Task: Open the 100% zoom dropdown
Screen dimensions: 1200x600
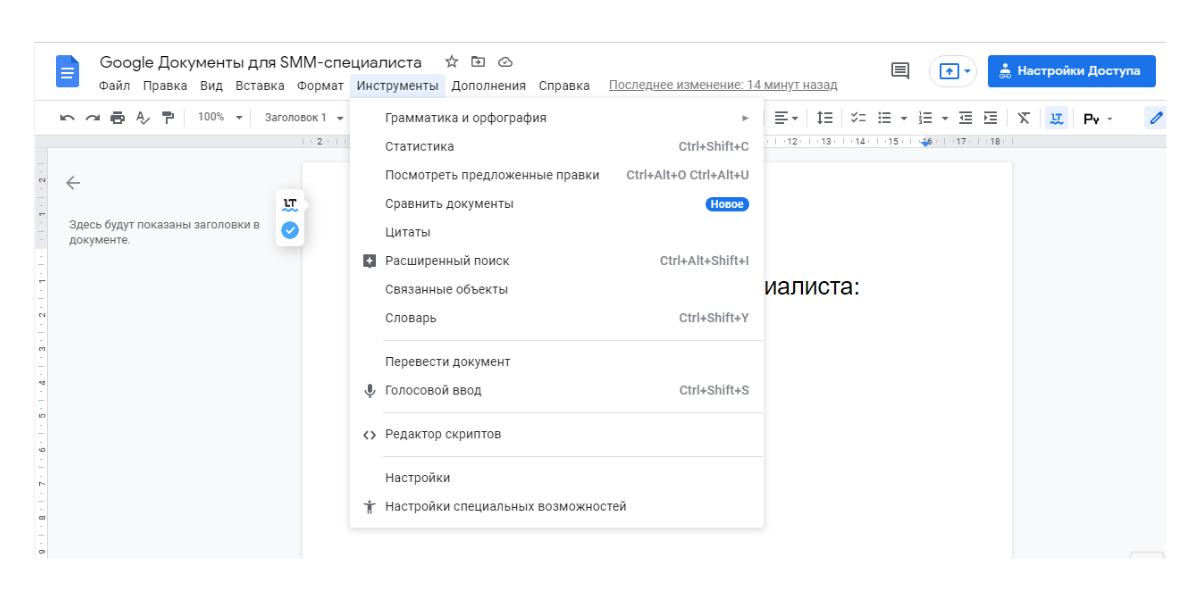Action: (220, 118)
